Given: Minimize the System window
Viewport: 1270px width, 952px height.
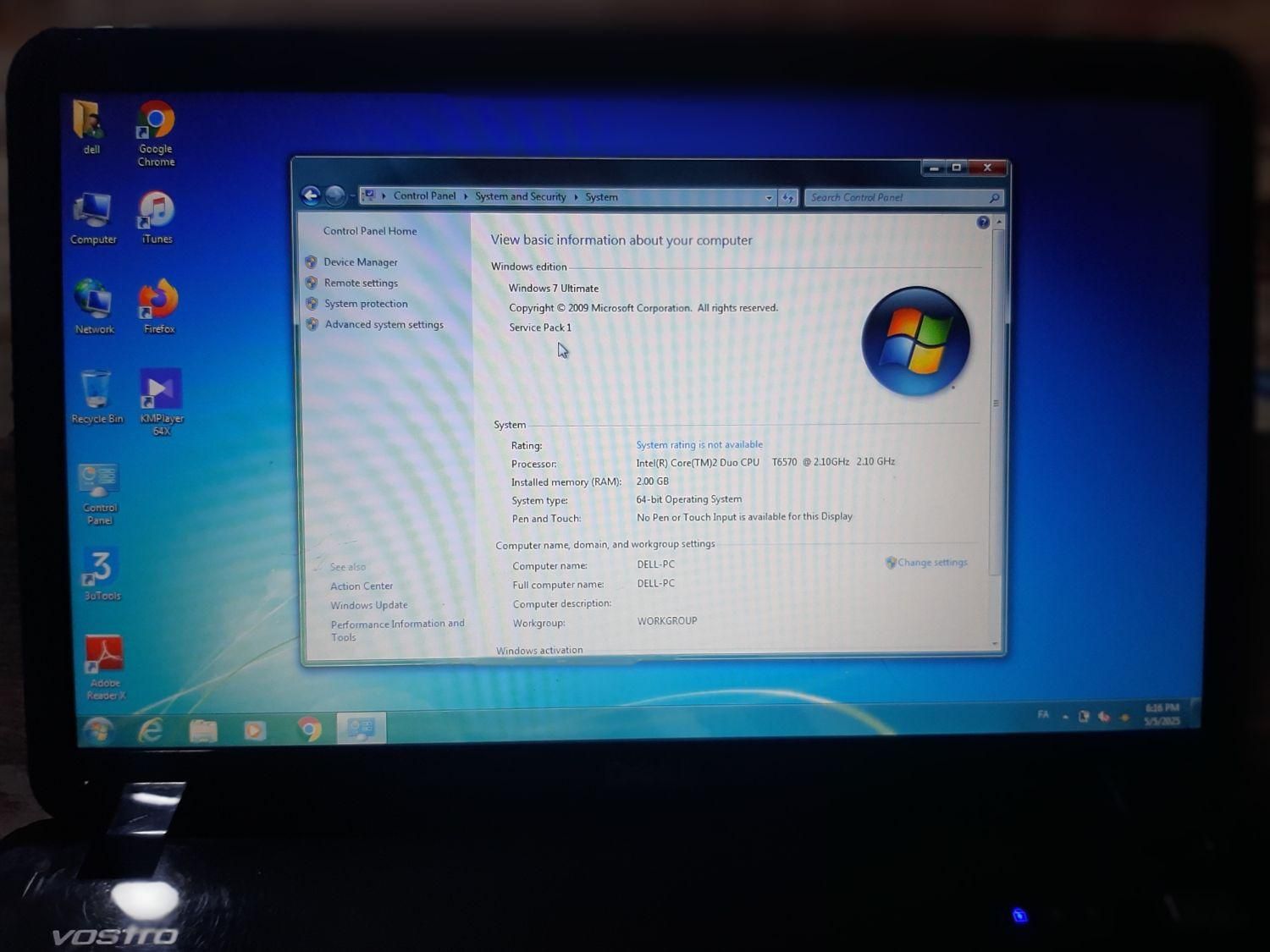Looking at the screenshot, I should click(x=933, y=168).
